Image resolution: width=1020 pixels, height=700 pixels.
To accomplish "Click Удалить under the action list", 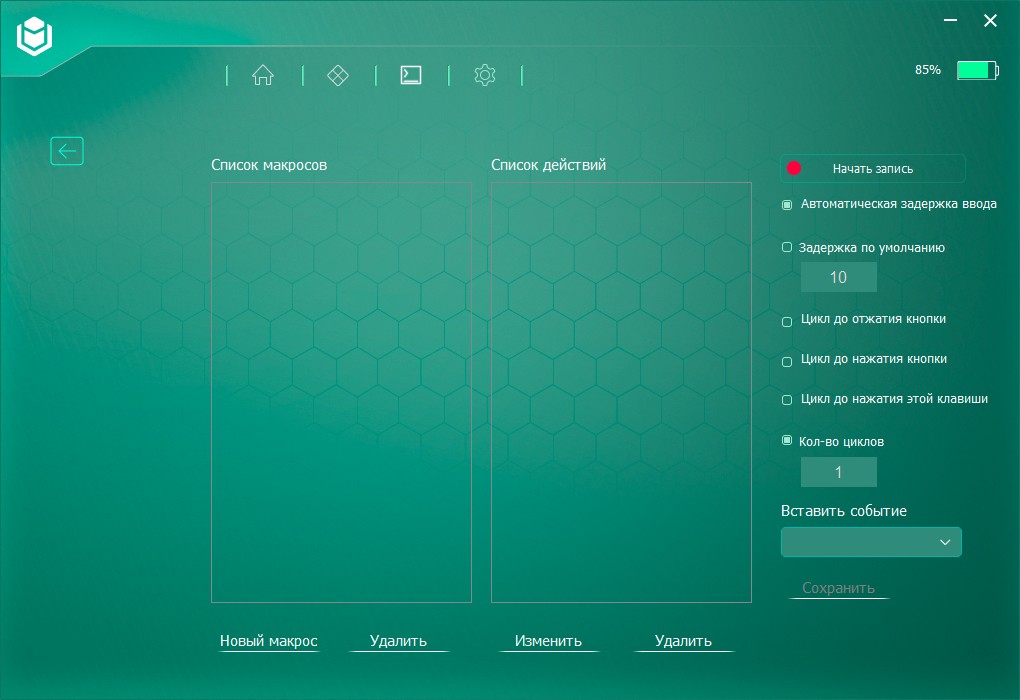I will pos(683,641).
